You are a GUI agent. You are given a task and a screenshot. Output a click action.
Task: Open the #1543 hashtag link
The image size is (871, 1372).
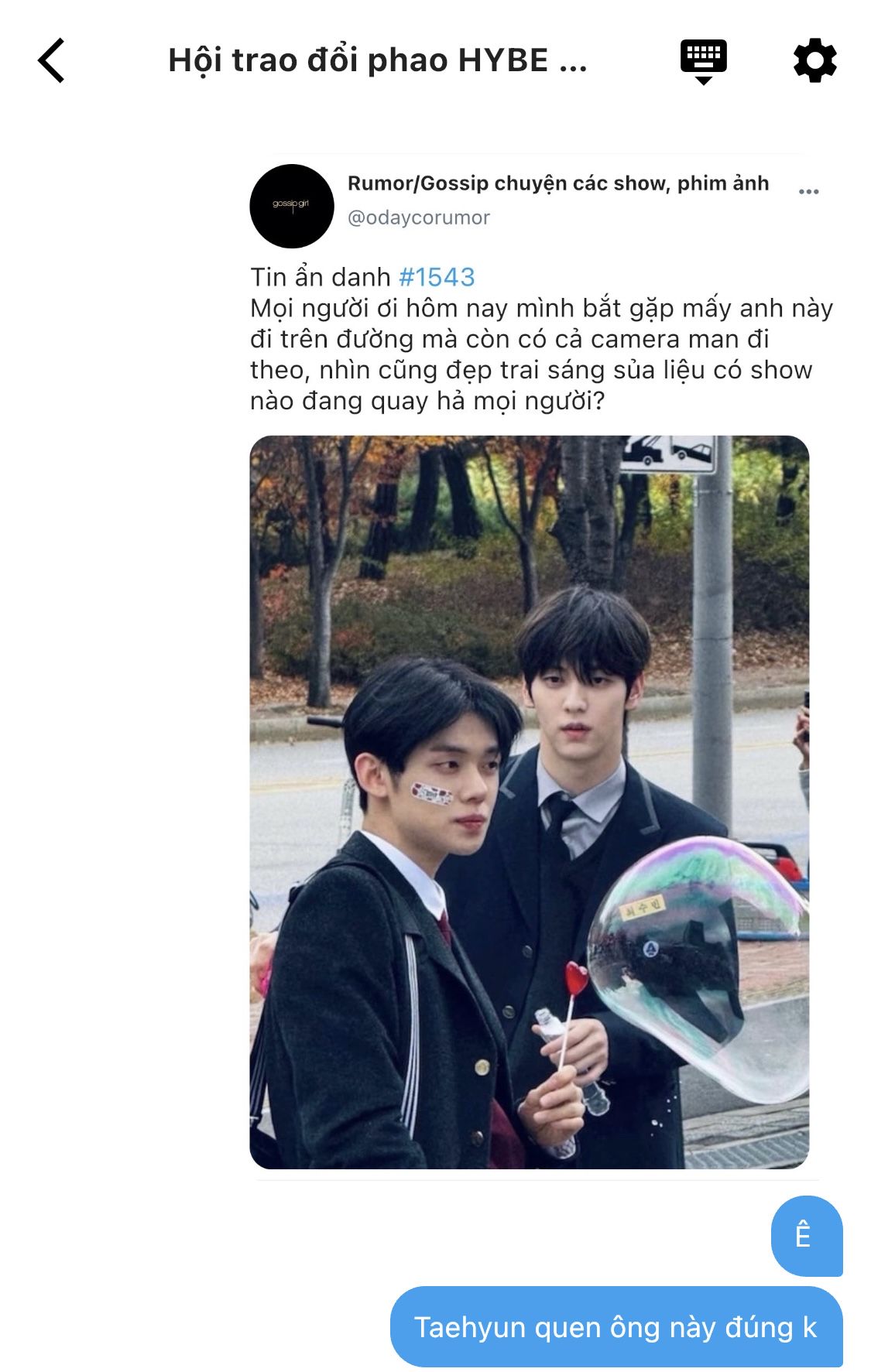(437, 277)
